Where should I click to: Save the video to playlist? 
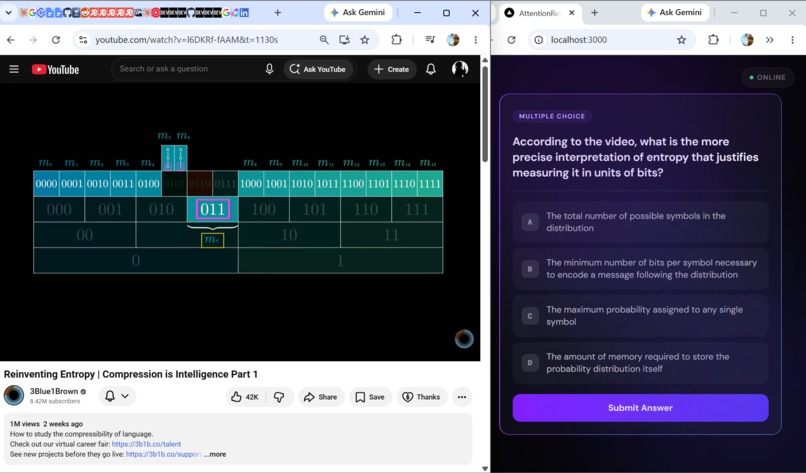coord(370,397)
